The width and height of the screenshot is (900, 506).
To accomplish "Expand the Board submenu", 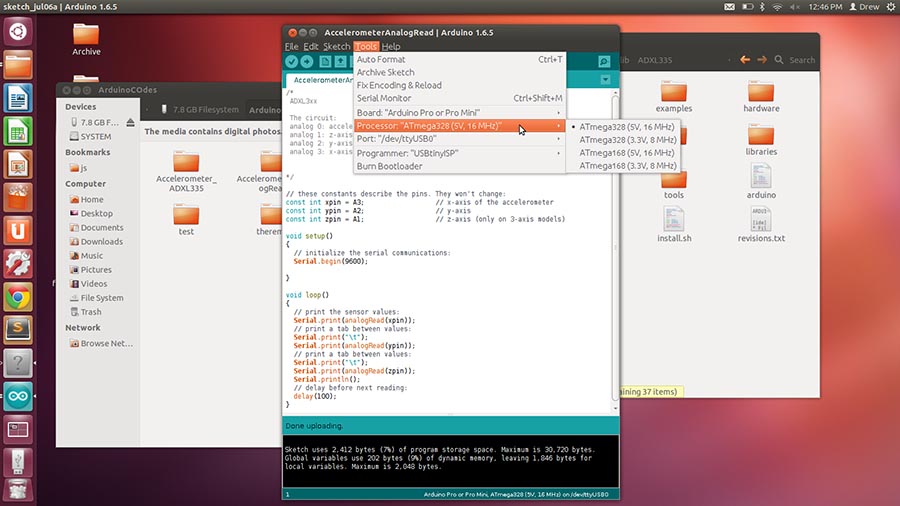I will pyautogui.click(x=459, y=112).
